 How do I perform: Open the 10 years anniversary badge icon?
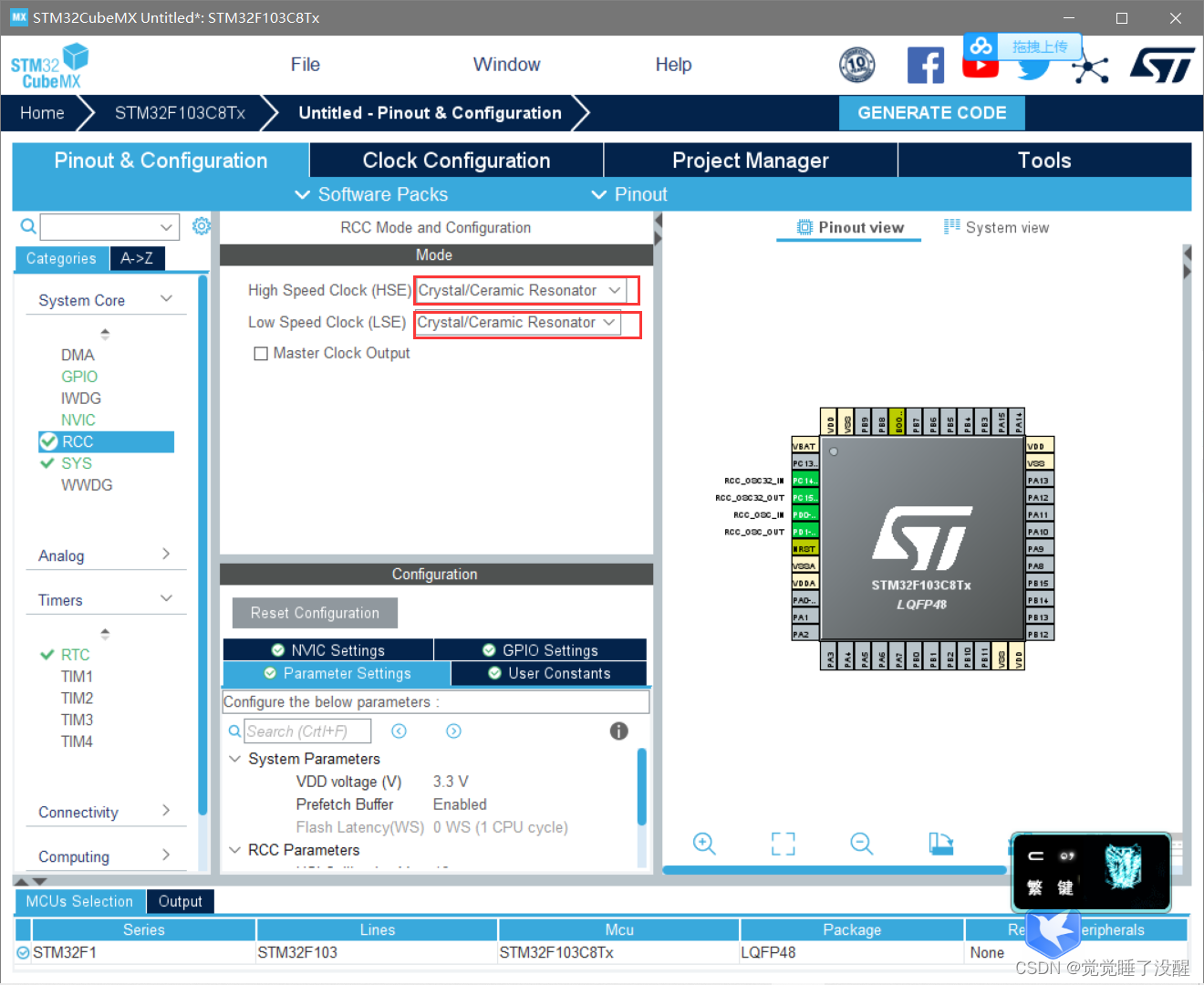857,65
